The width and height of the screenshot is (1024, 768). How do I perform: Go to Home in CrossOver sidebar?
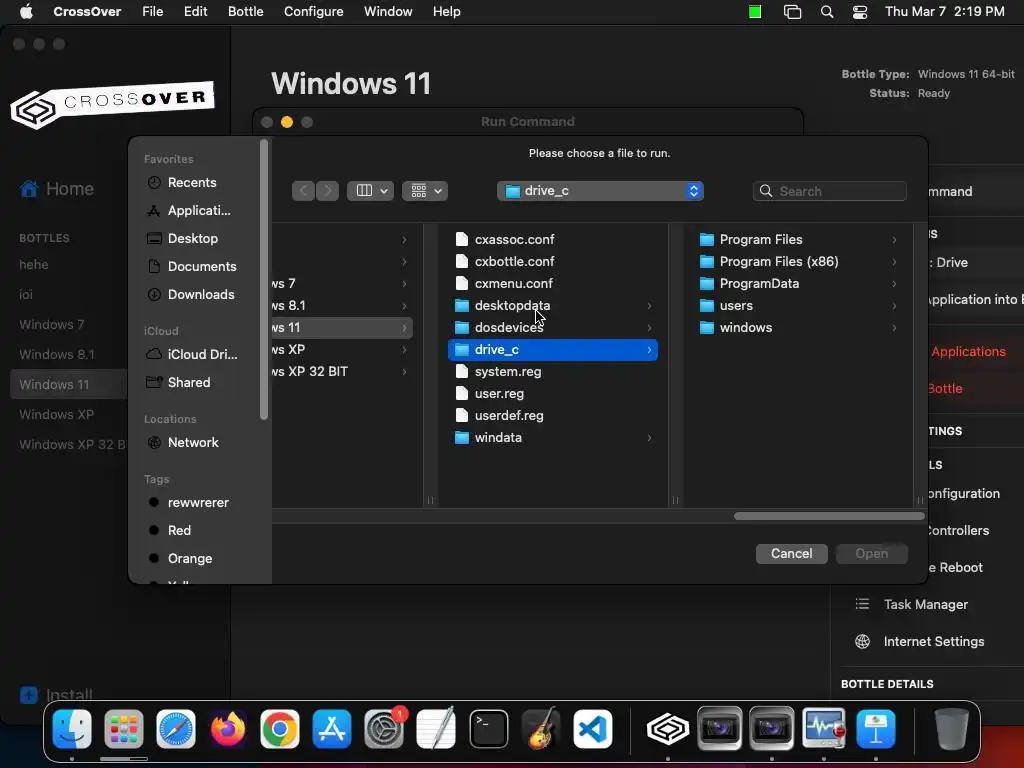(x=57, y=189)
